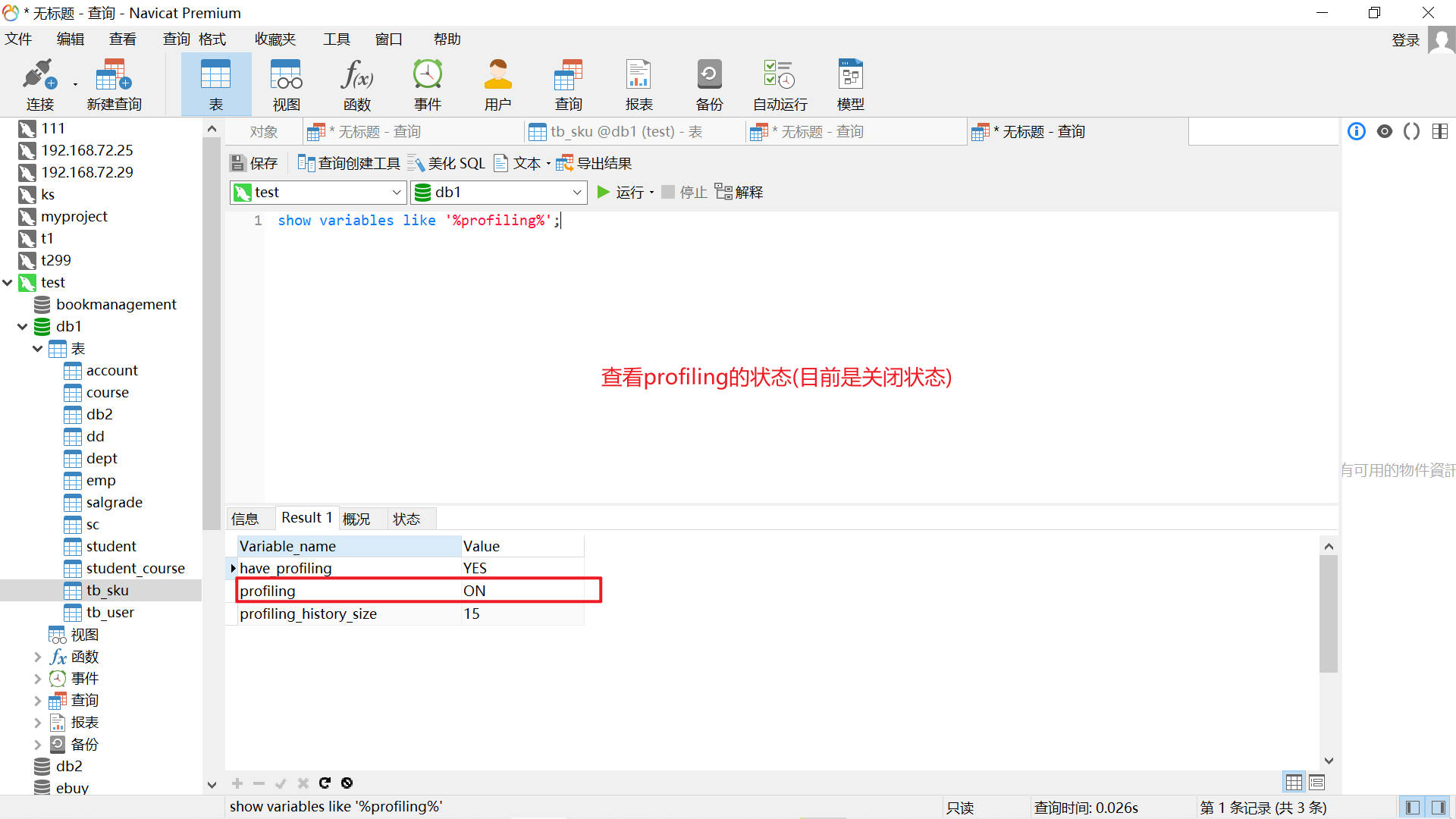Collapse the db1 database tree node
The width and height of the screenshot is (1456, 819).
coord(22,327)
